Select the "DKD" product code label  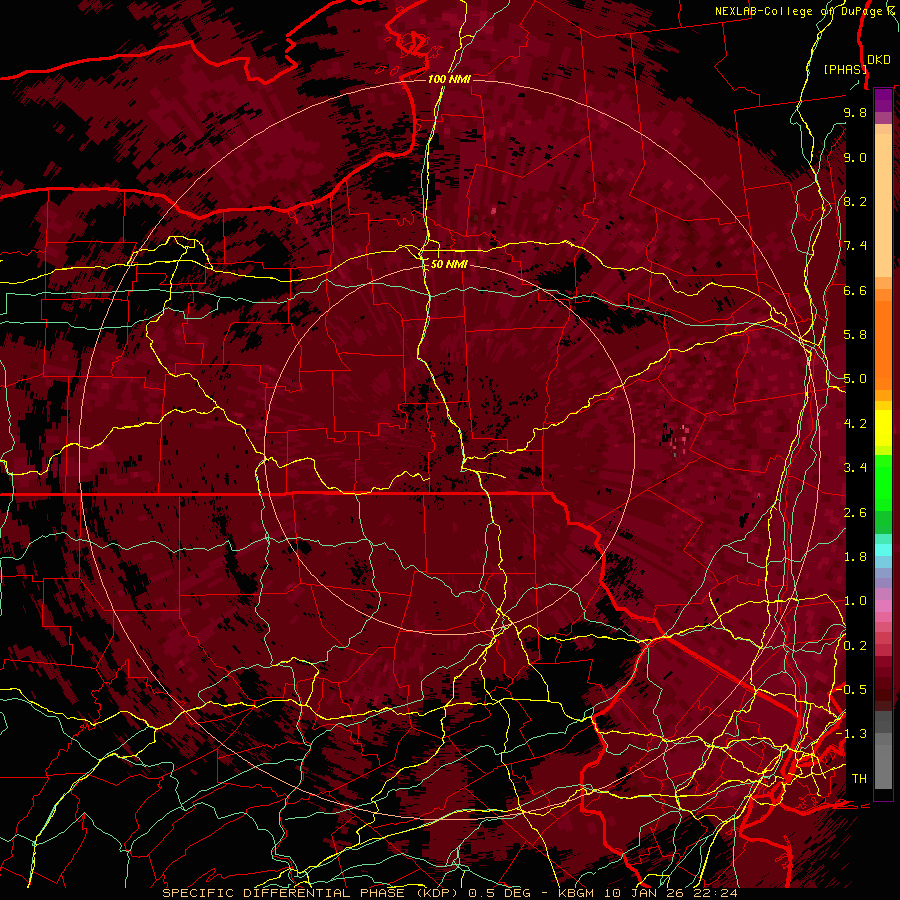[879, 60]
